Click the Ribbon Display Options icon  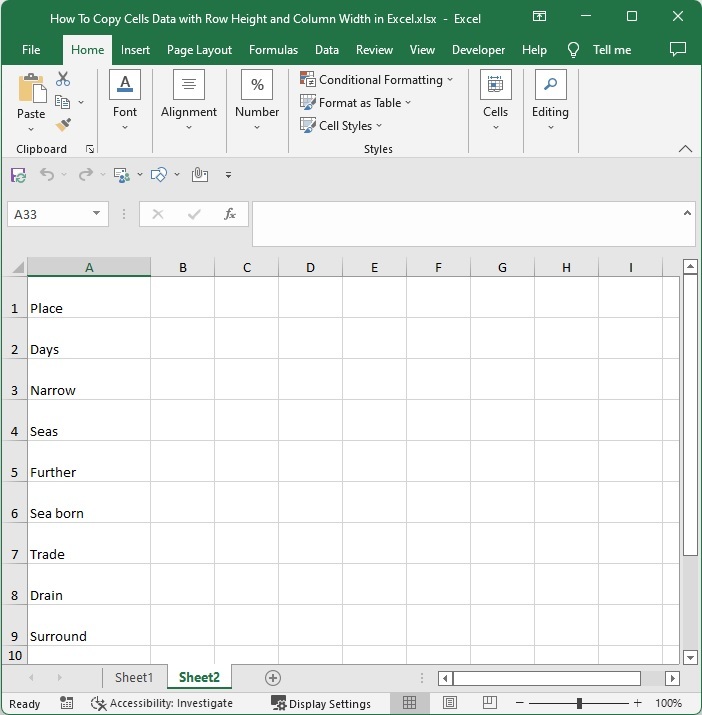coord(539,16)
